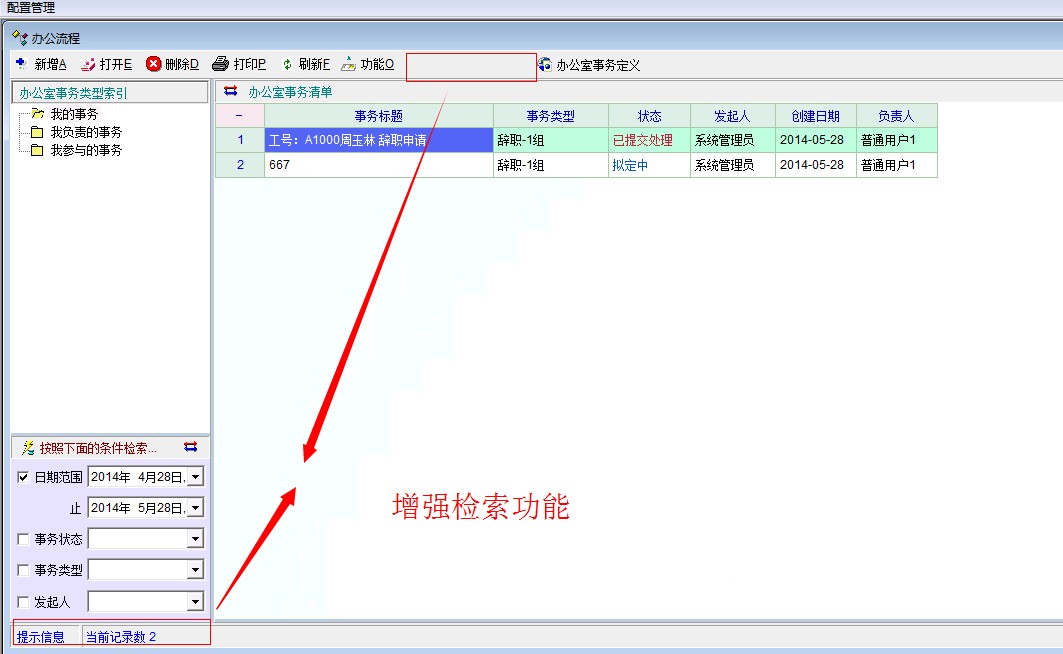
Task: Select 我负责的事务 in the tree
Action: click(86, 132)
